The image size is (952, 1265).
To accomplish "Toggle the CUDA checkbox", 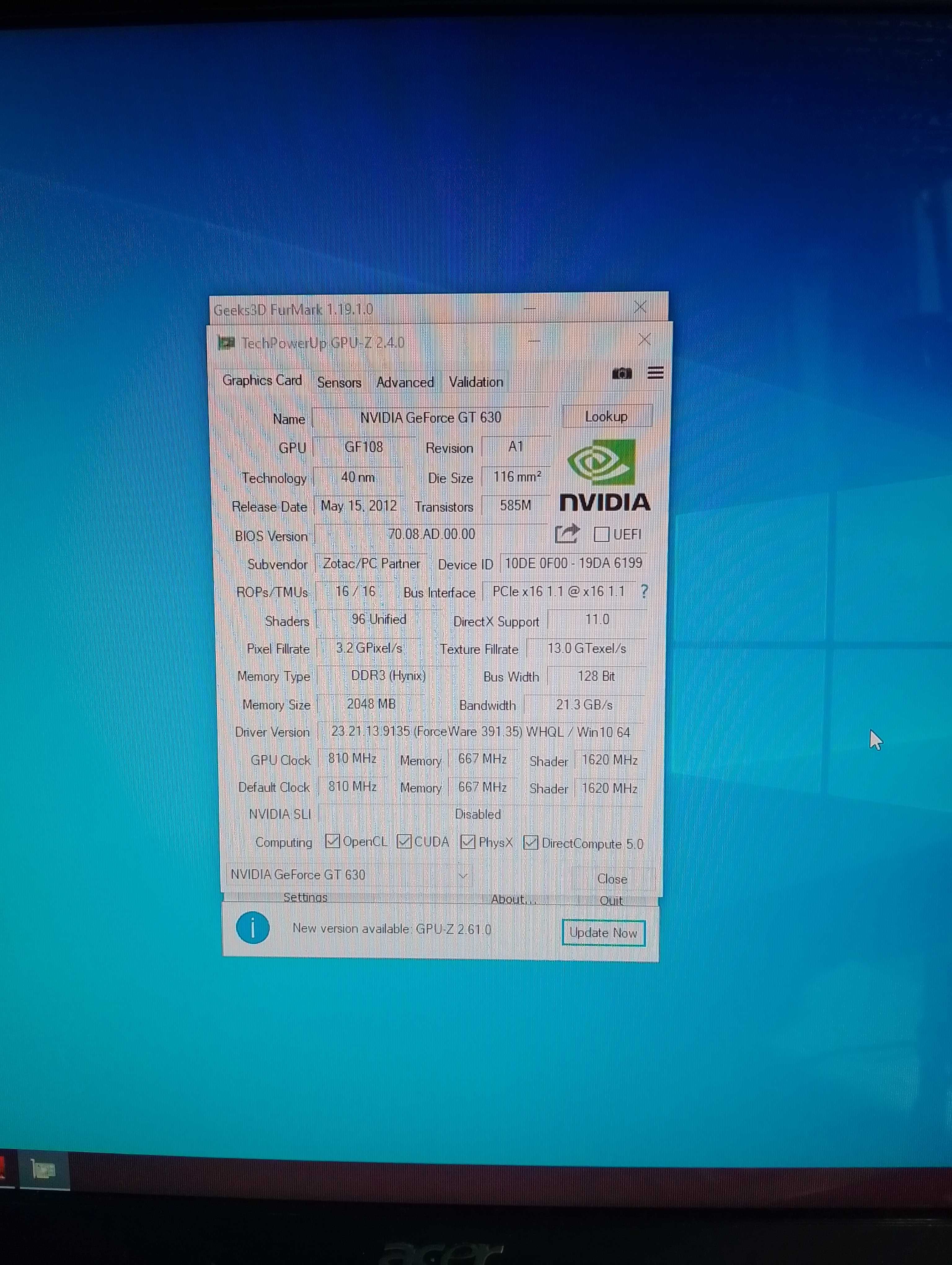I will tap(404, 841).
